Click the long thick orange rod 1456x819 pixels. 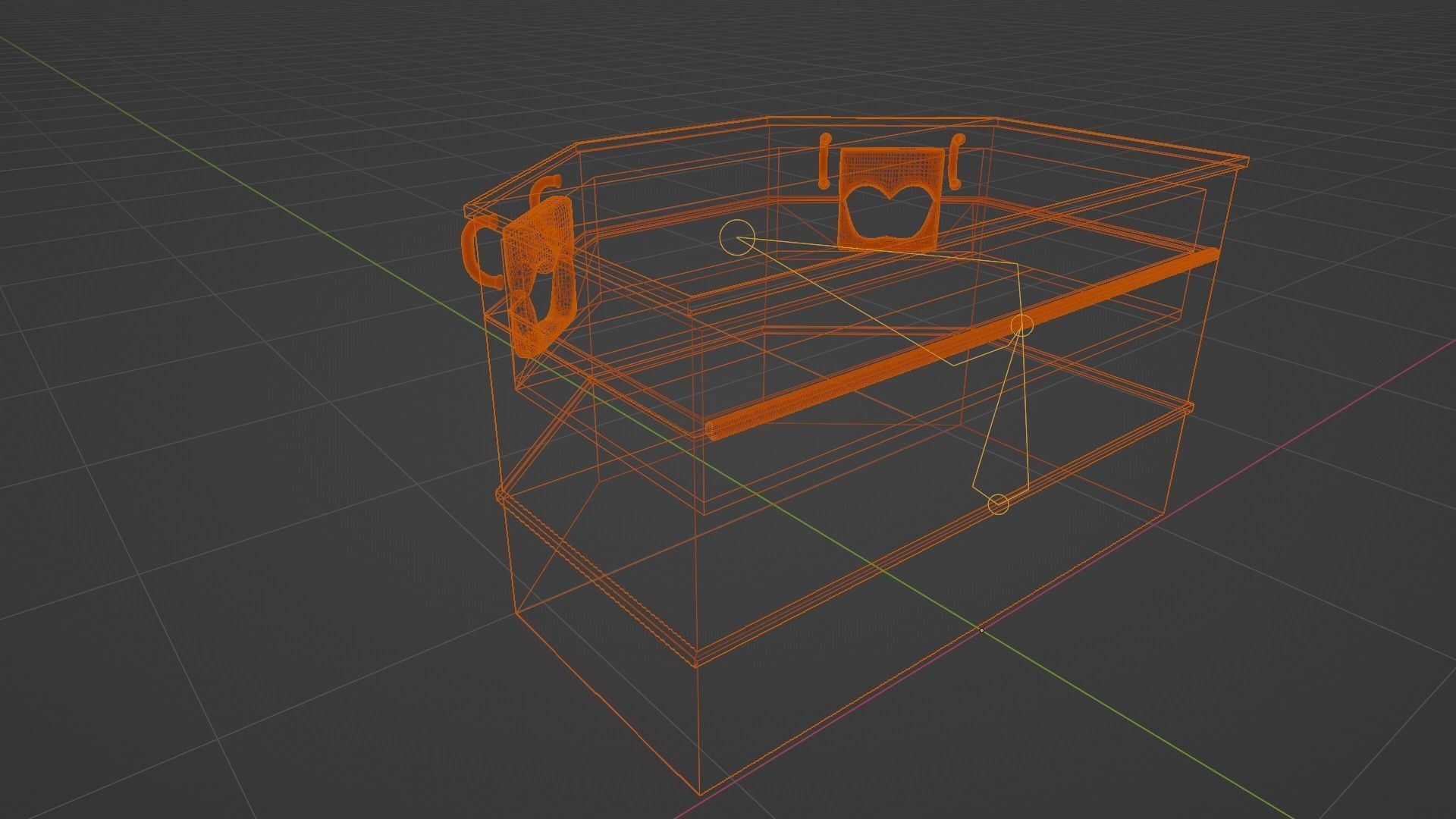pos(962,344)
